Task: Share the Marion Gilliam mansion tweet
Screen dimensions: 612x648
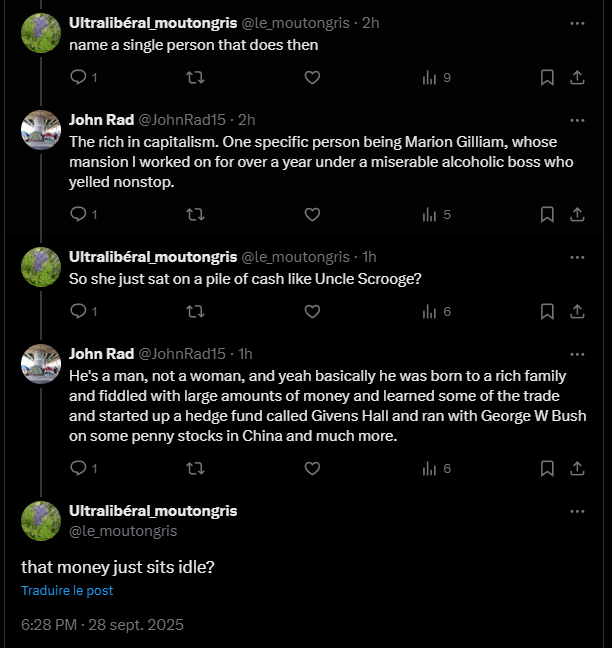Action: pos(577,214)
